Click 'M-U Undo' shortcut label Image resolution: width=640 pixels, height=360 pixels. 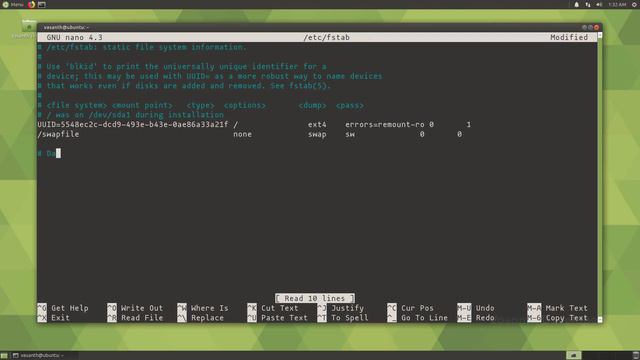[x=476, y=308]
